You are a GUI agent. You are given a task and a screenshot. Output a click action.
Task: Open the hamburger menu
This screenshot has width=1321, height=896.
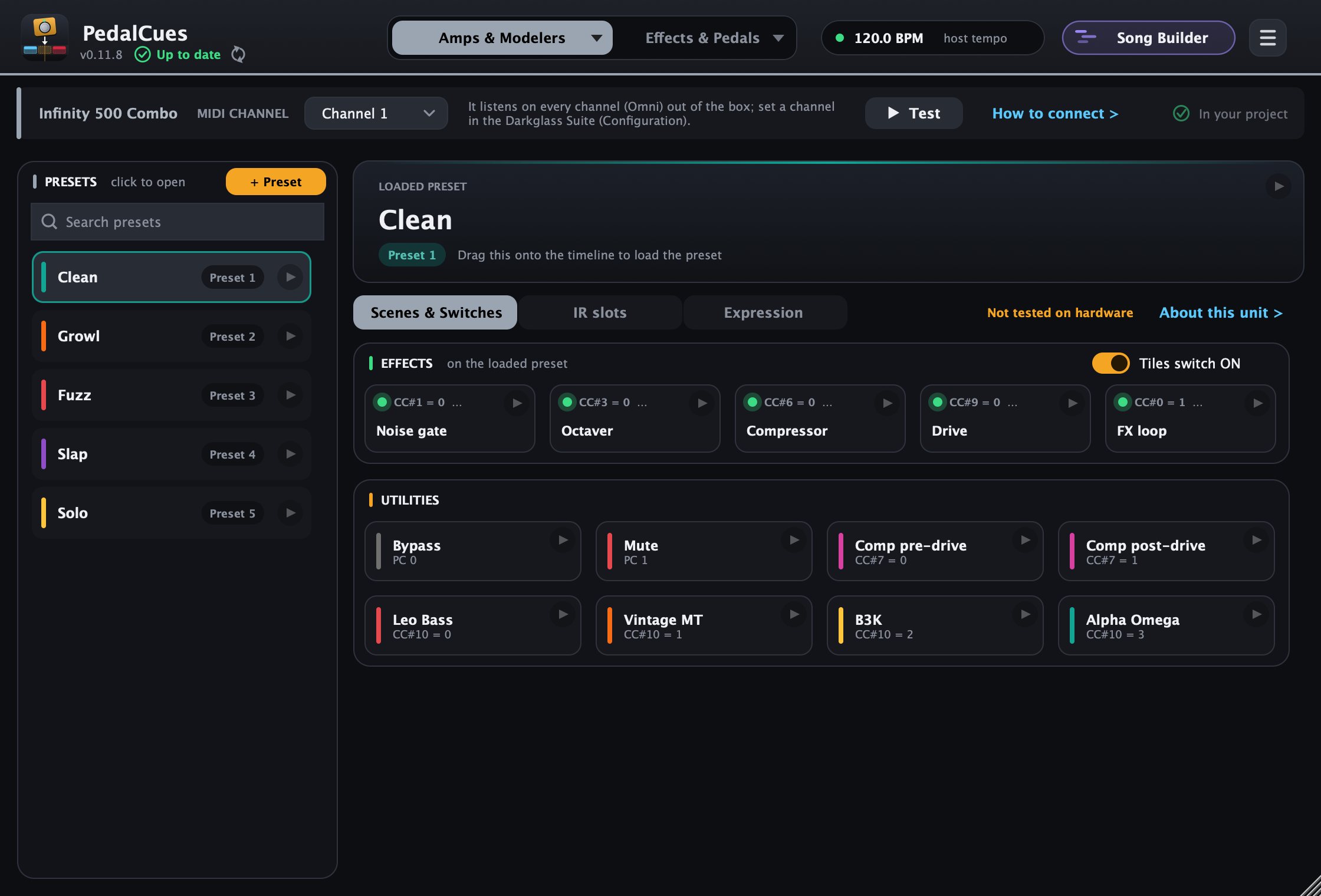(x=1267, y=38)
